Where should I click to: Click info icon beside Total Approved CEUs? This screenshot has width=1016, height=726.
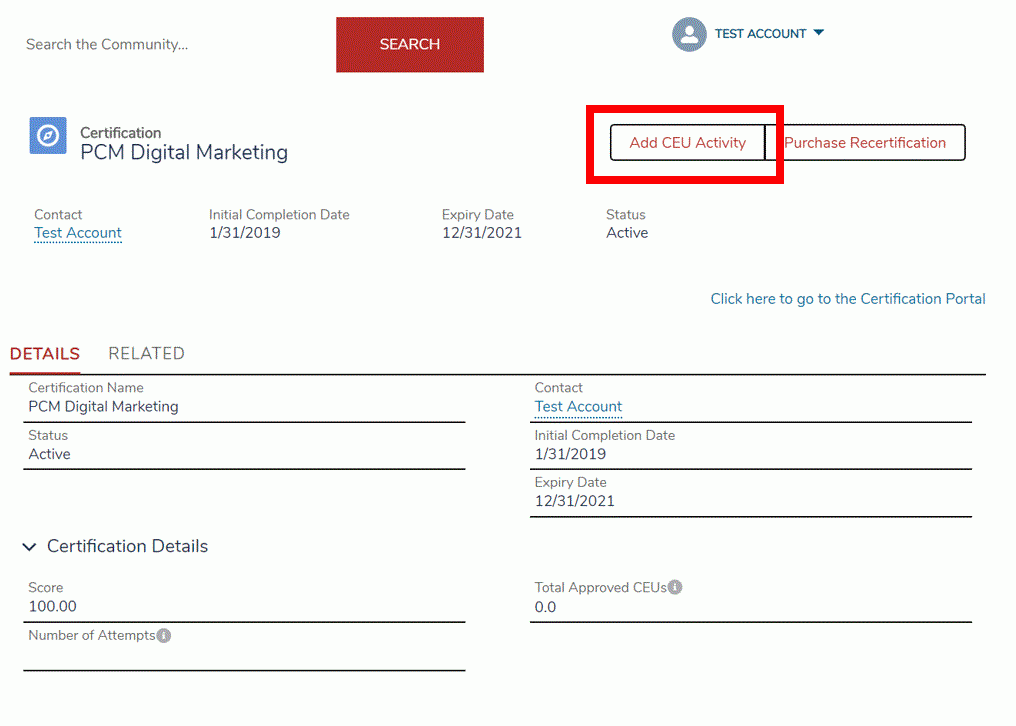[675, 587]
